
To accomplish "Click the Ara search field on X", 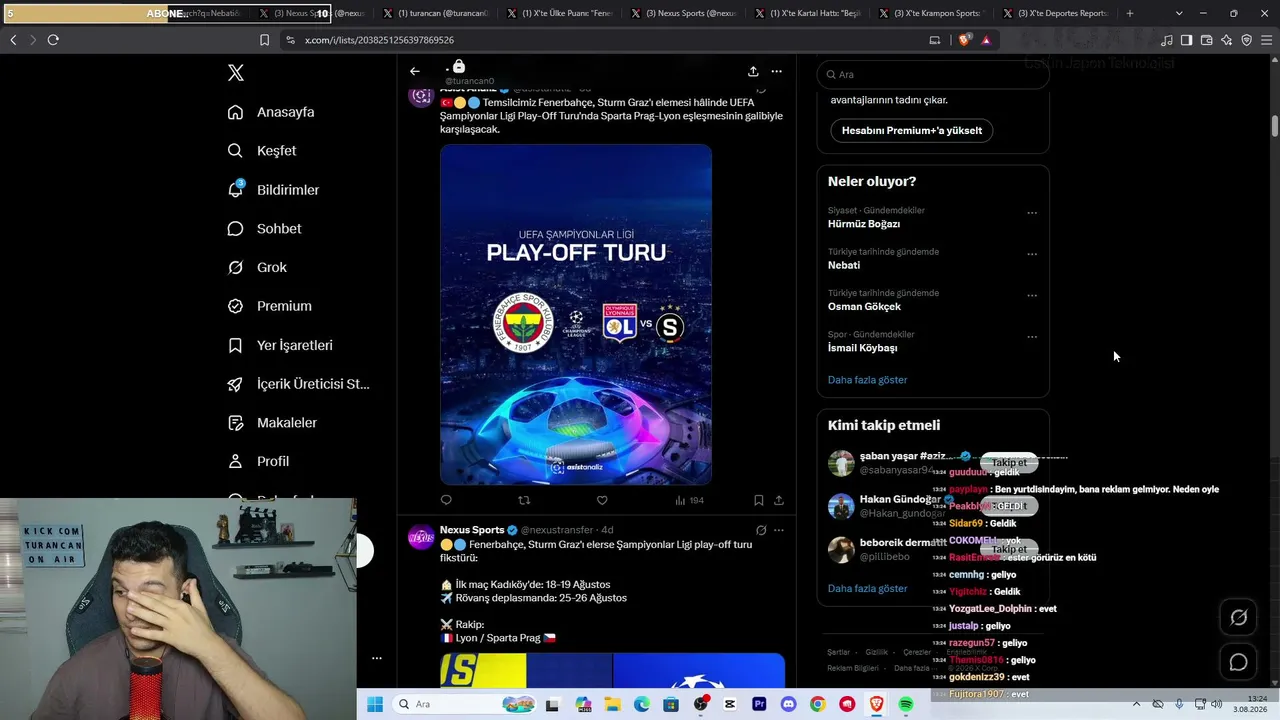I will tap(933, 75).
